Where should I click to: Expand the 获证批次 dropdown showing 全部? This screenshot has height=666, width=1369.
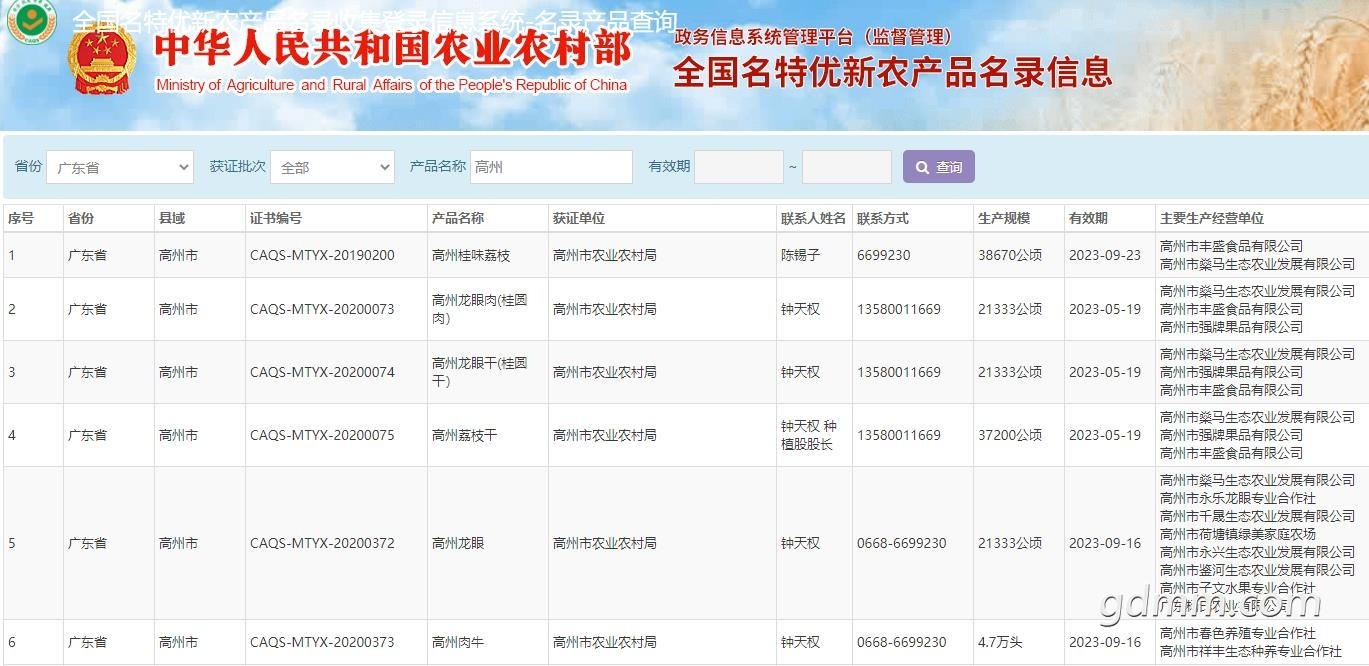332,167
